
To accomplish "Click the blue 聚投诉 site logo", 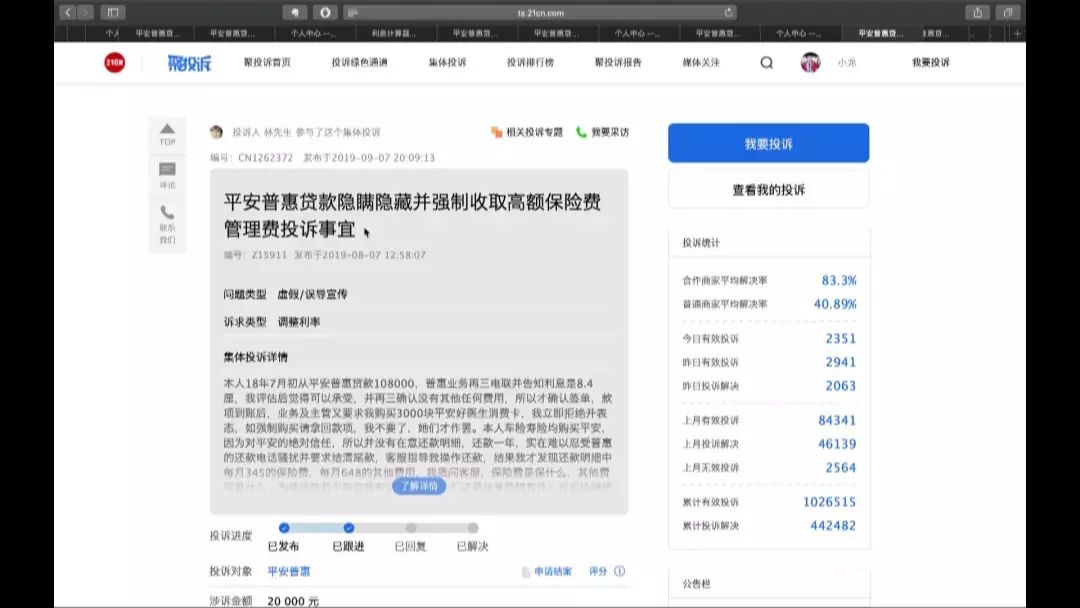I will (189, 63).
